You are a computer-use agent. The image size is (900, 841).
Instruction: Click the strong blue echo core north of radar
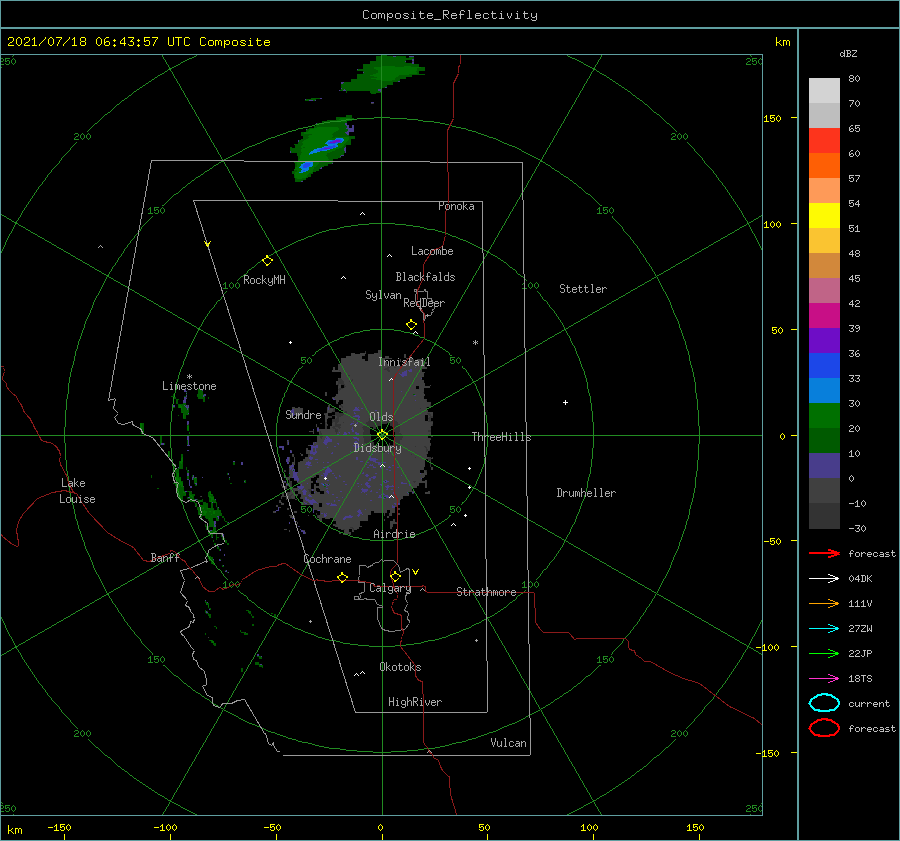[327, 146]
